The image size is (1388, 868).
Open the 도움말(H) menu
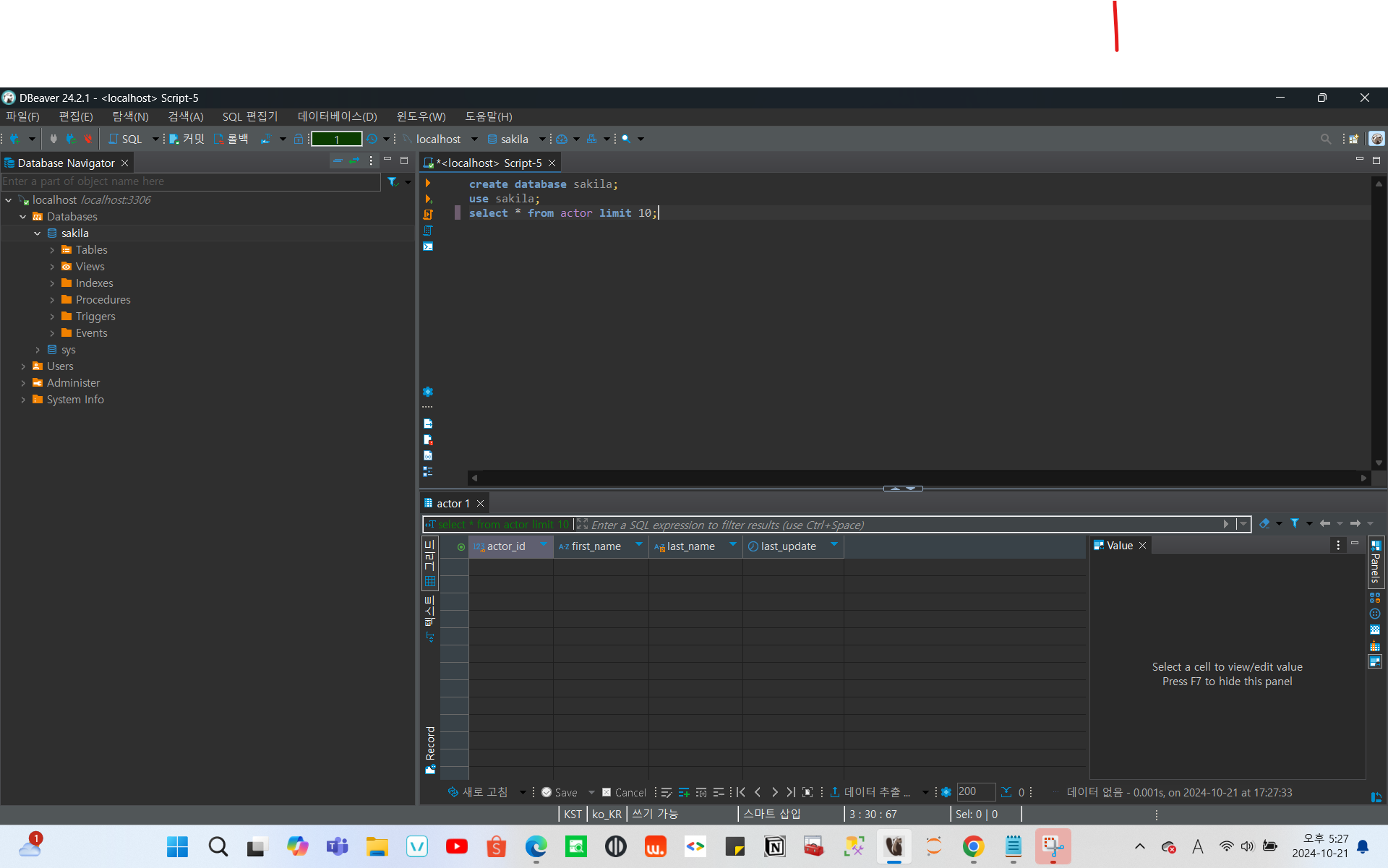point(488,116)
